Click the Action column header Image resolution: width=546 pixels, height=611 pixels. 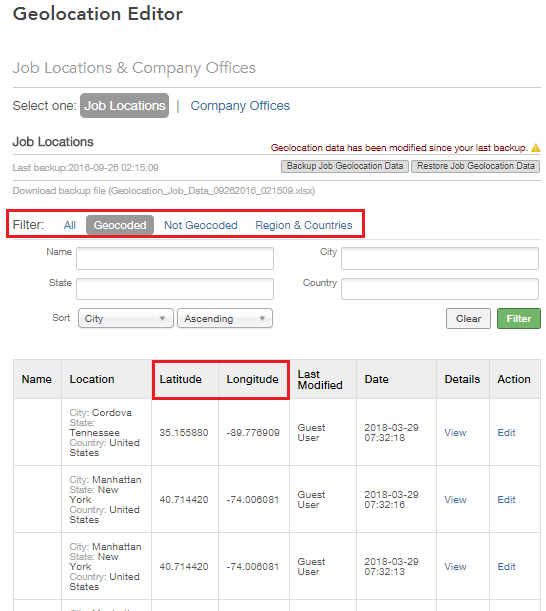click(x=514, y=379)
